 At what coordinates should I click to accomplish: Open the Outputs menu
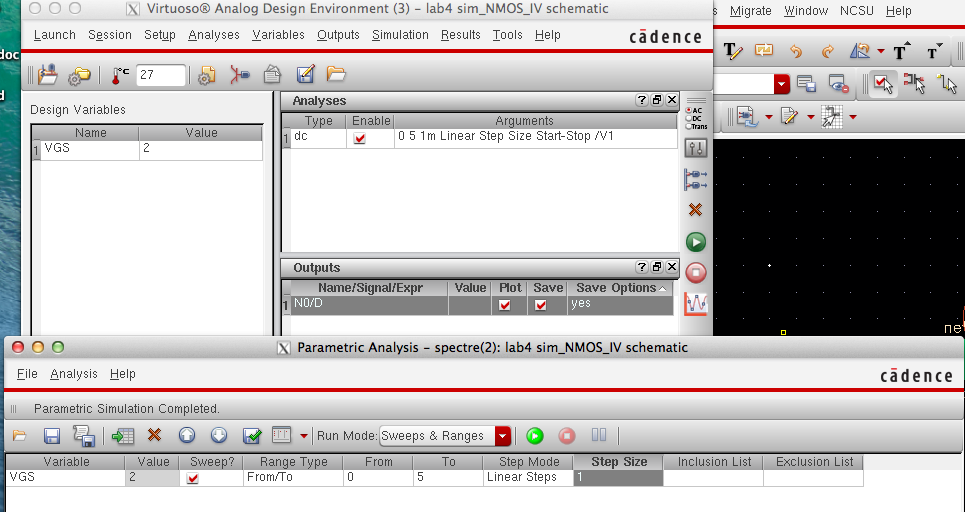coord(338,35)
